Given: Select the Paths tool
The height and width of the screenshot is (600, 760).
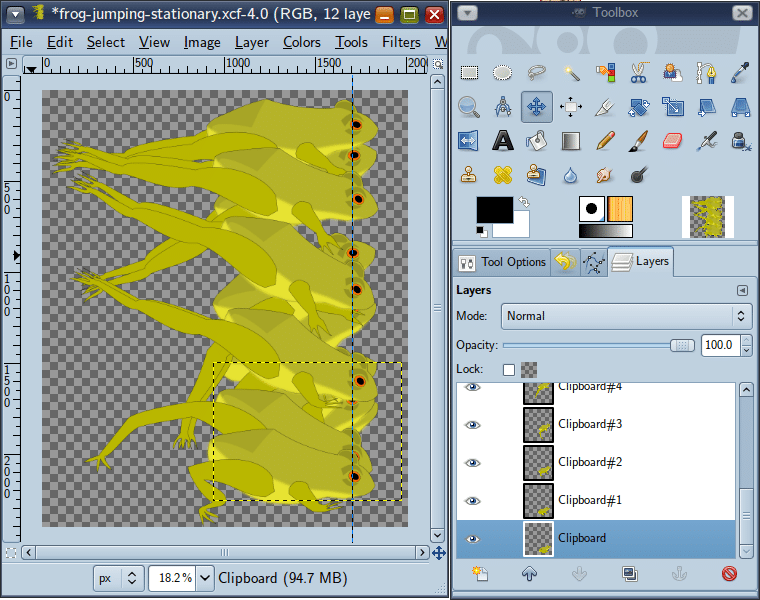Looking at the screenshot, I should (x=707, y=73).
